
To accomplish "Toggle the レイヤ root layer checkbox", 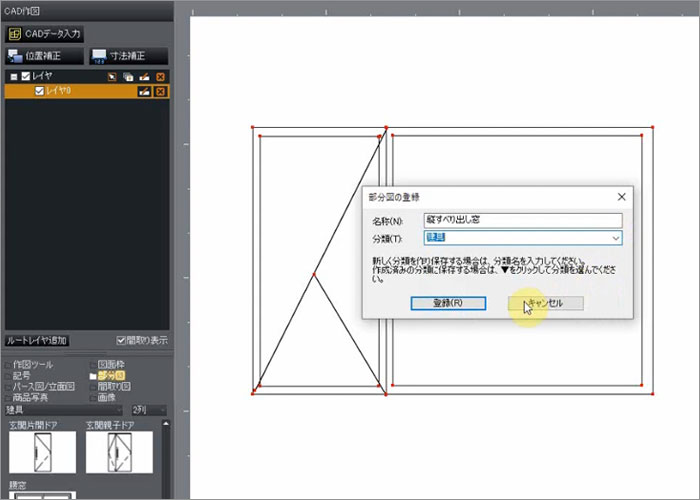I will coord(26,76).
